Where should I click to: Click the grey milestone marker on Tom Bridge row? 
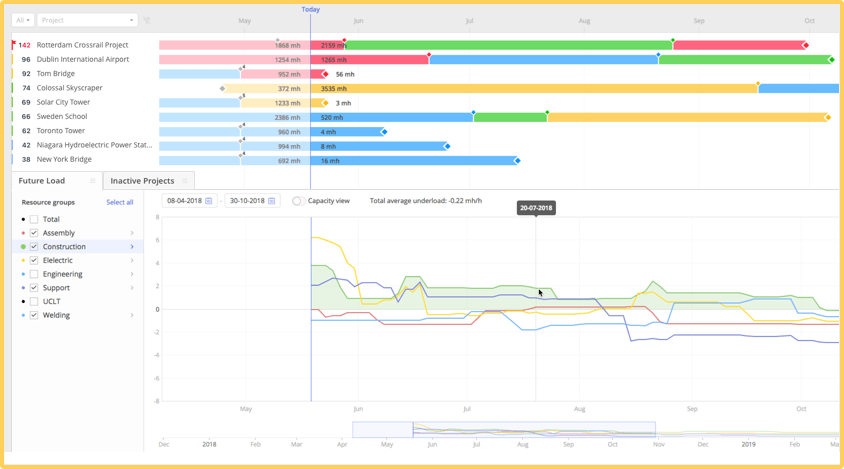[x=241, y=69]
